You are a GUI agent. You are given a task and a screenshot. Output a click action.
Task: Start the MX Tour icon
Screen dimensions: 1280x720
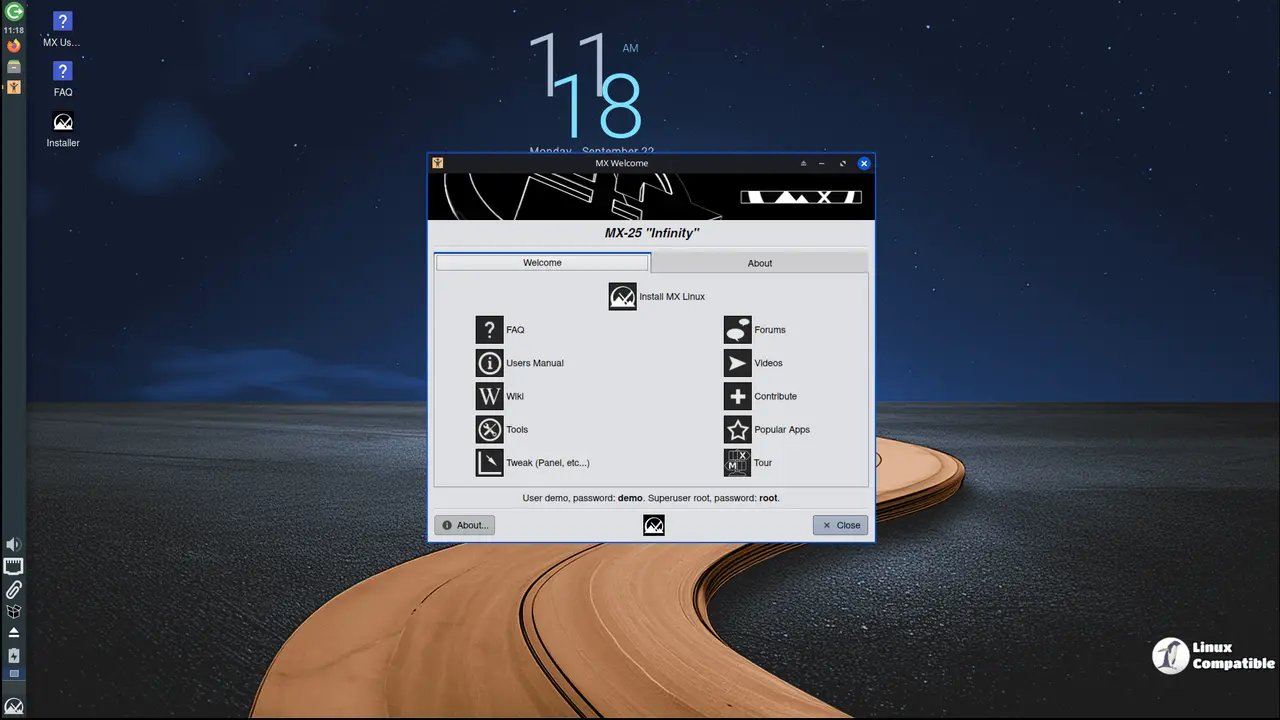click(x=737, y=463)
